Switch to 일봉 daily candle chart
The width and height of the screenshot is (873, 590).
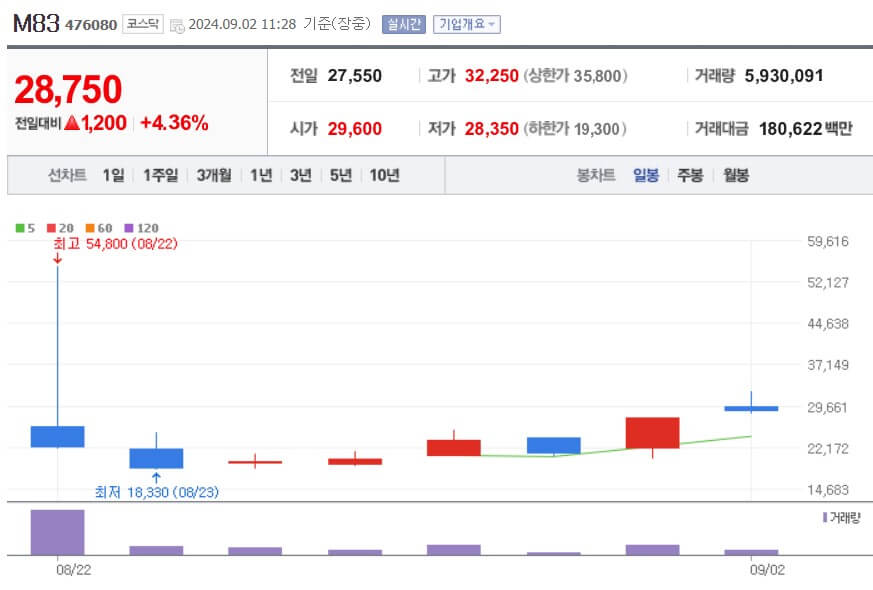click(x=646, y=175)
